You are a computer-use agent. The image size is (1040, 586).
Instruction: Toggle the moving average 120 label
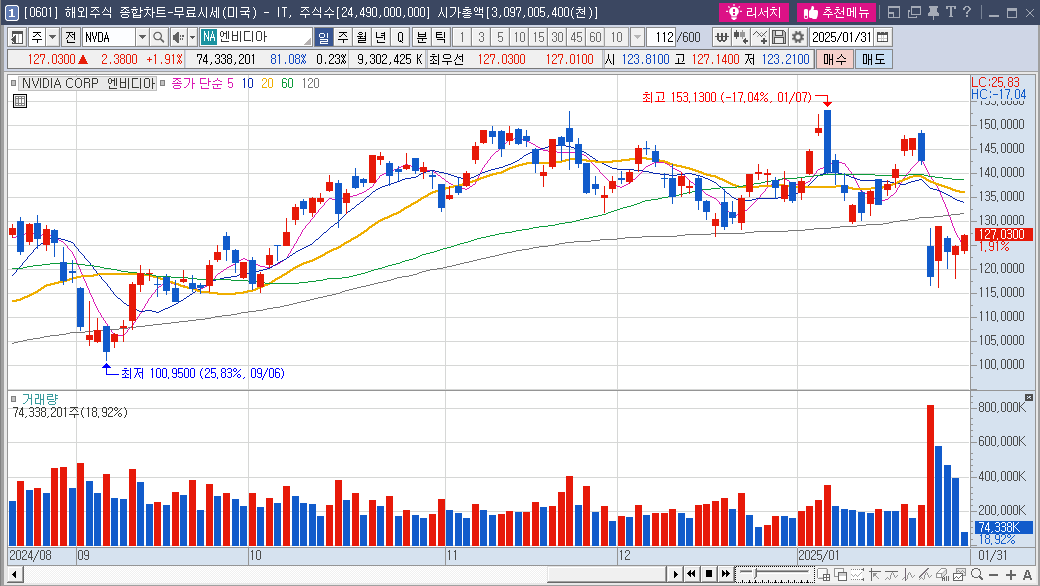[x=310, y=84]
